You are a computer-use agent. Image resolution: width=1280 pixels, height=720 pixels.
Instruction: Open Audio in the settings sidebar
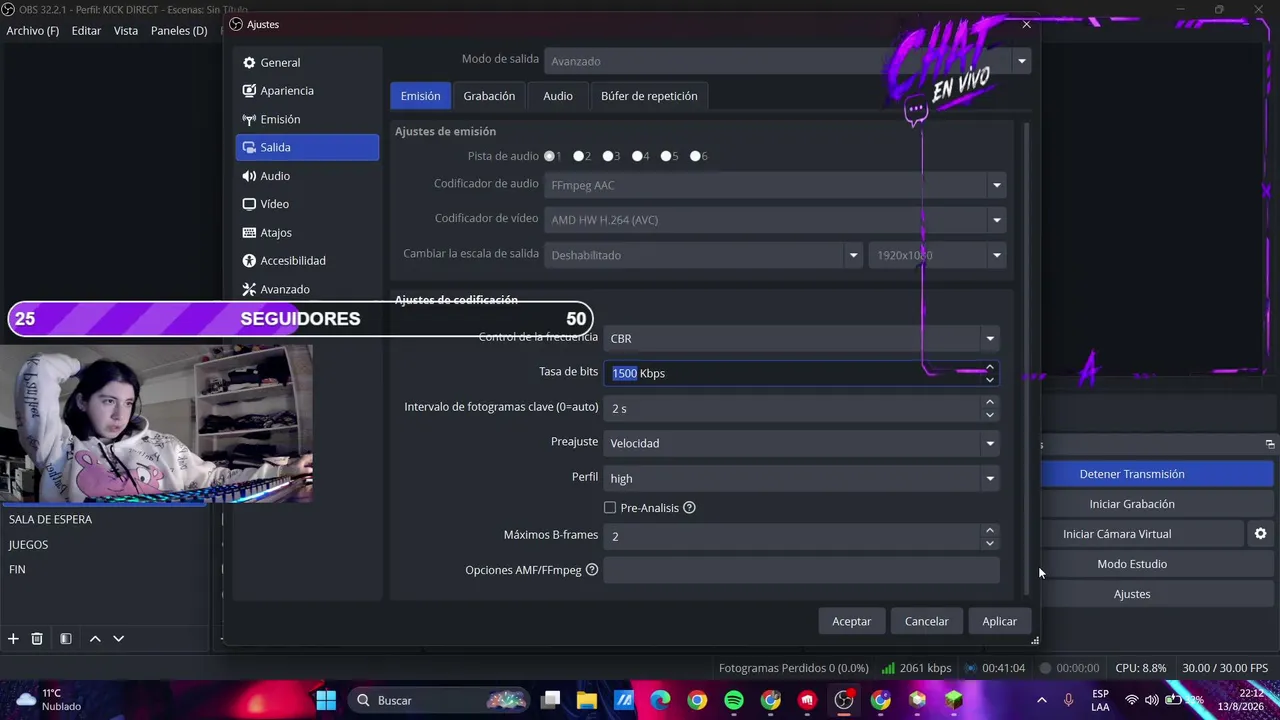307,176
